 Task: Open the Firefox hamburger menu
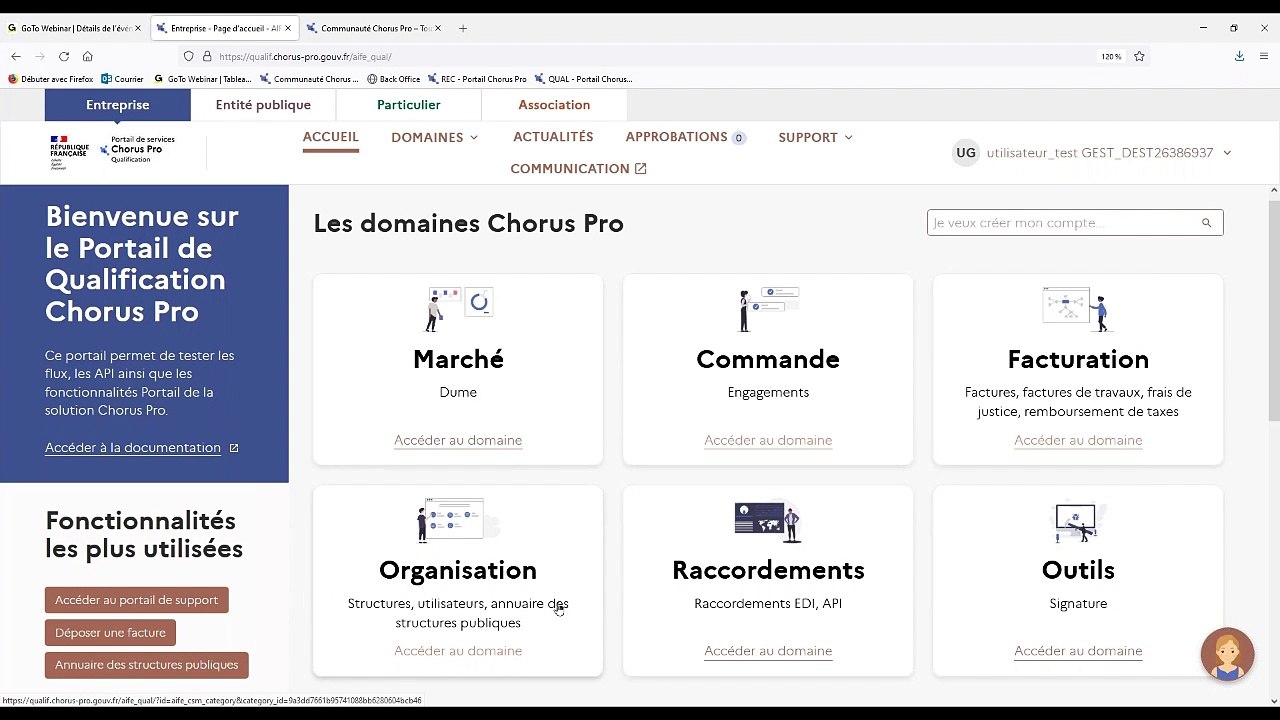(x=1265, y=57)
